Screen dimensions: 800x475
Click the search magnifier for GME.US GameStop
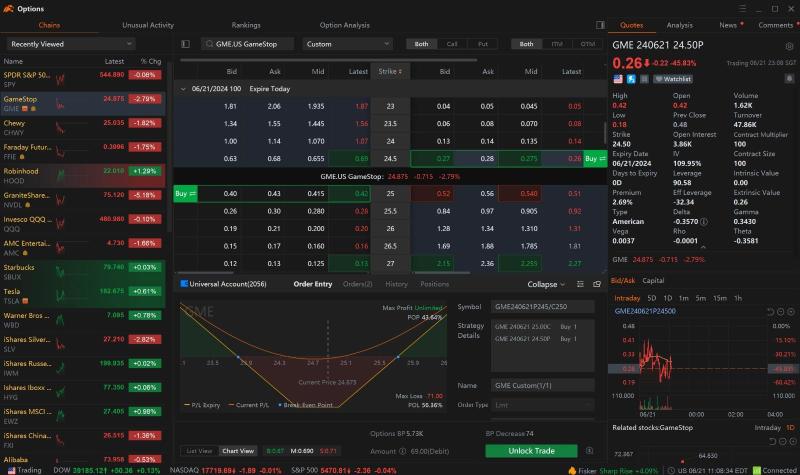pos(207,44)
